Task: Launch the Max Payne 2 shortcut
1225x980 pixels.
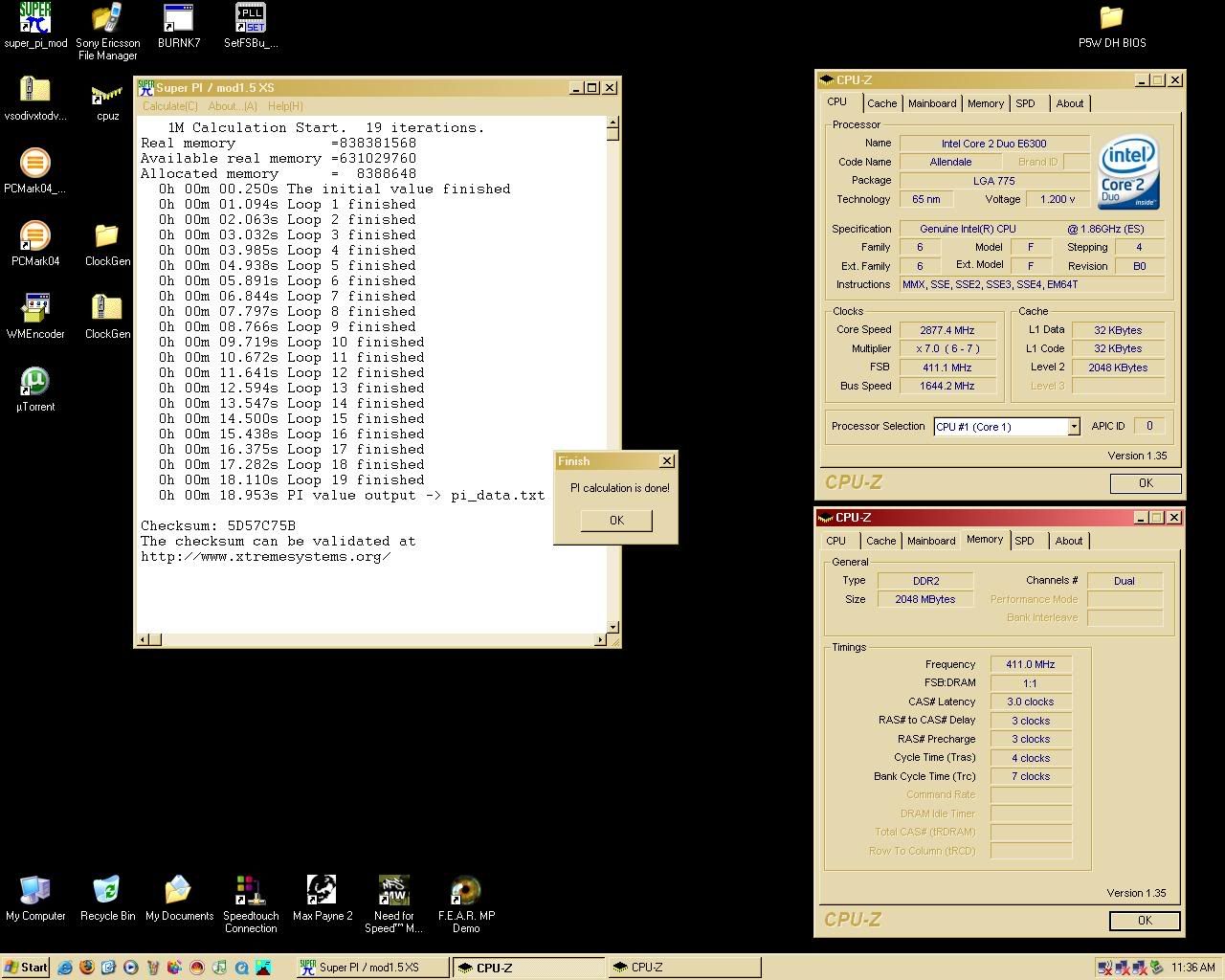Action: click(323, 891)
